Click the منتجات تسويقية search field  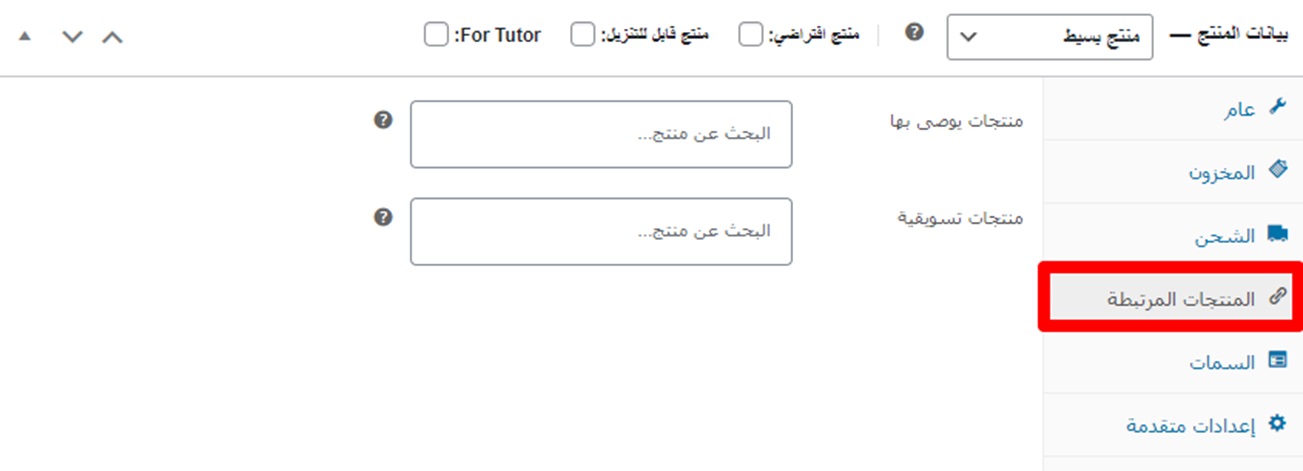[x=601, y=231]
